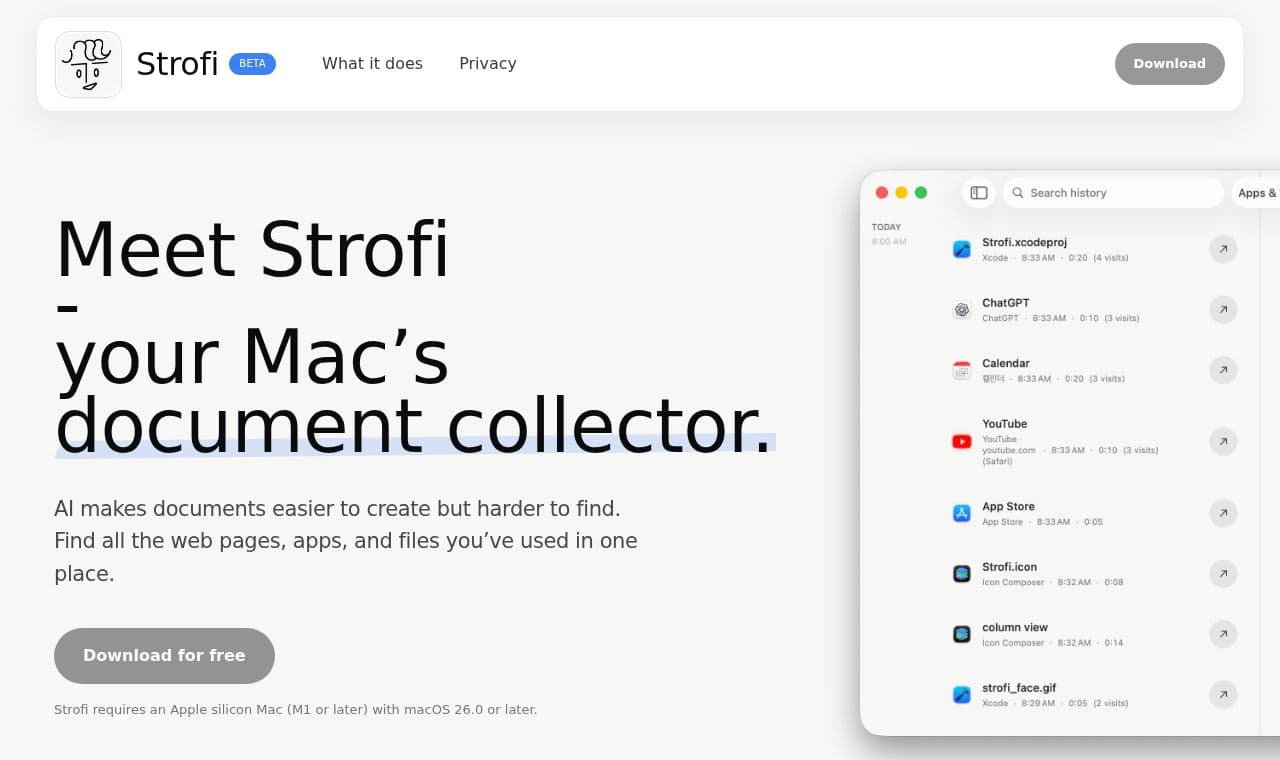Open the ChatGPT entry with its arrow button
This screenshot has height=760, width=1280.
click(1223, 310)
